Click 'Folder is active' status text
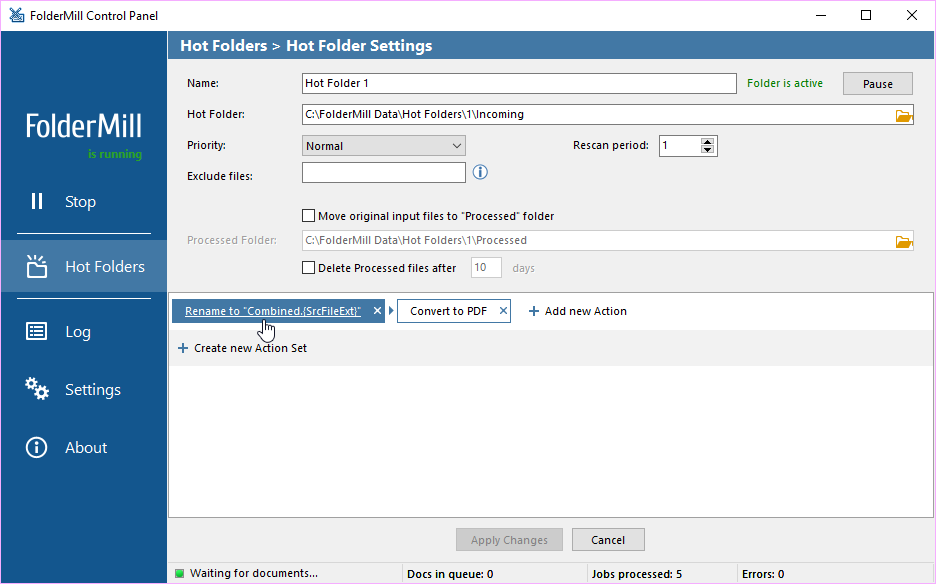Image resolution: width=936 pixels, height=584 pixels. click(x=784, y=84)
